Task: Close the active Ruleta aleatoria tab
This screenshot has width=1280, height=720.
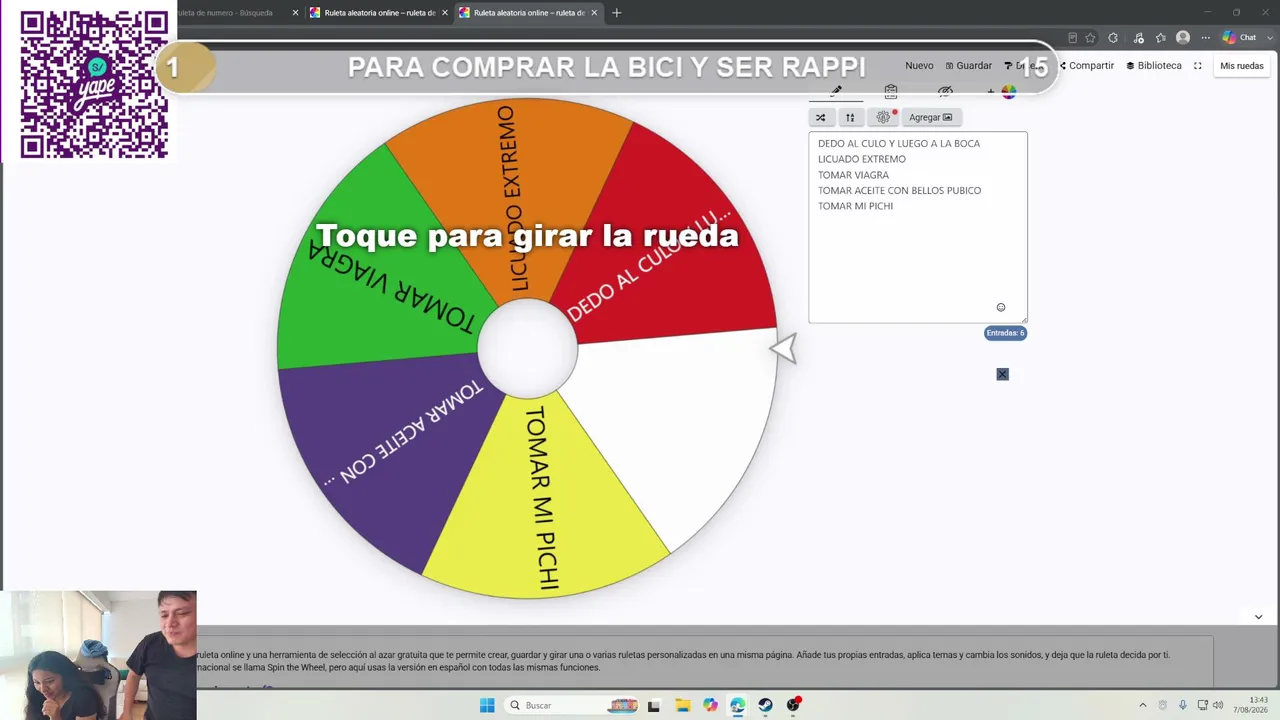Action: click(594, 13)
